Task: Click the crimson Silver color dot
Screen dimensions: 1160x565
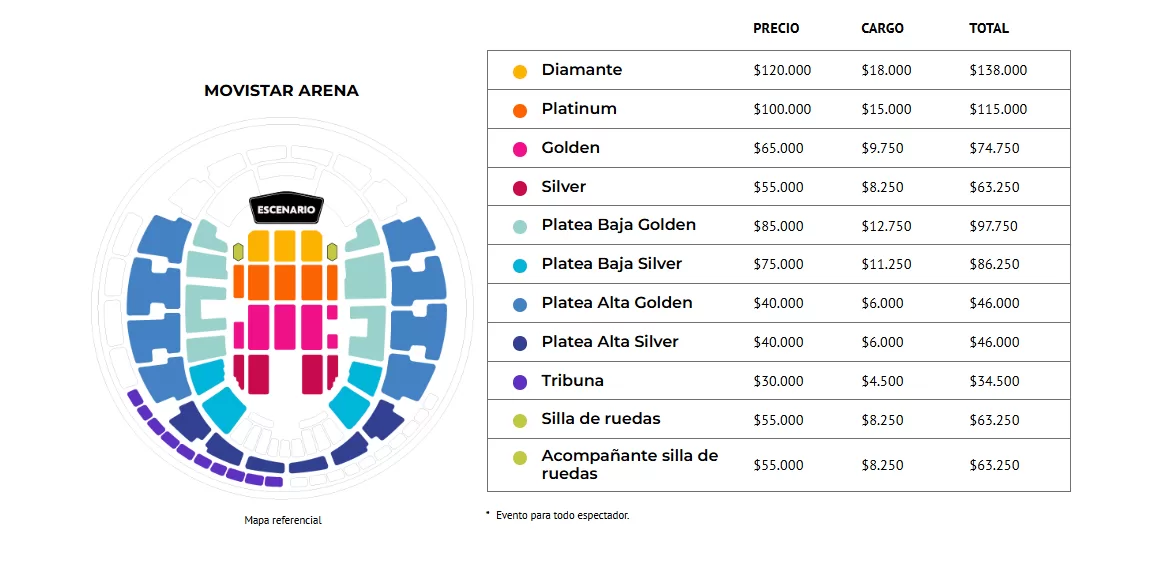Action: tap(520, 189)
